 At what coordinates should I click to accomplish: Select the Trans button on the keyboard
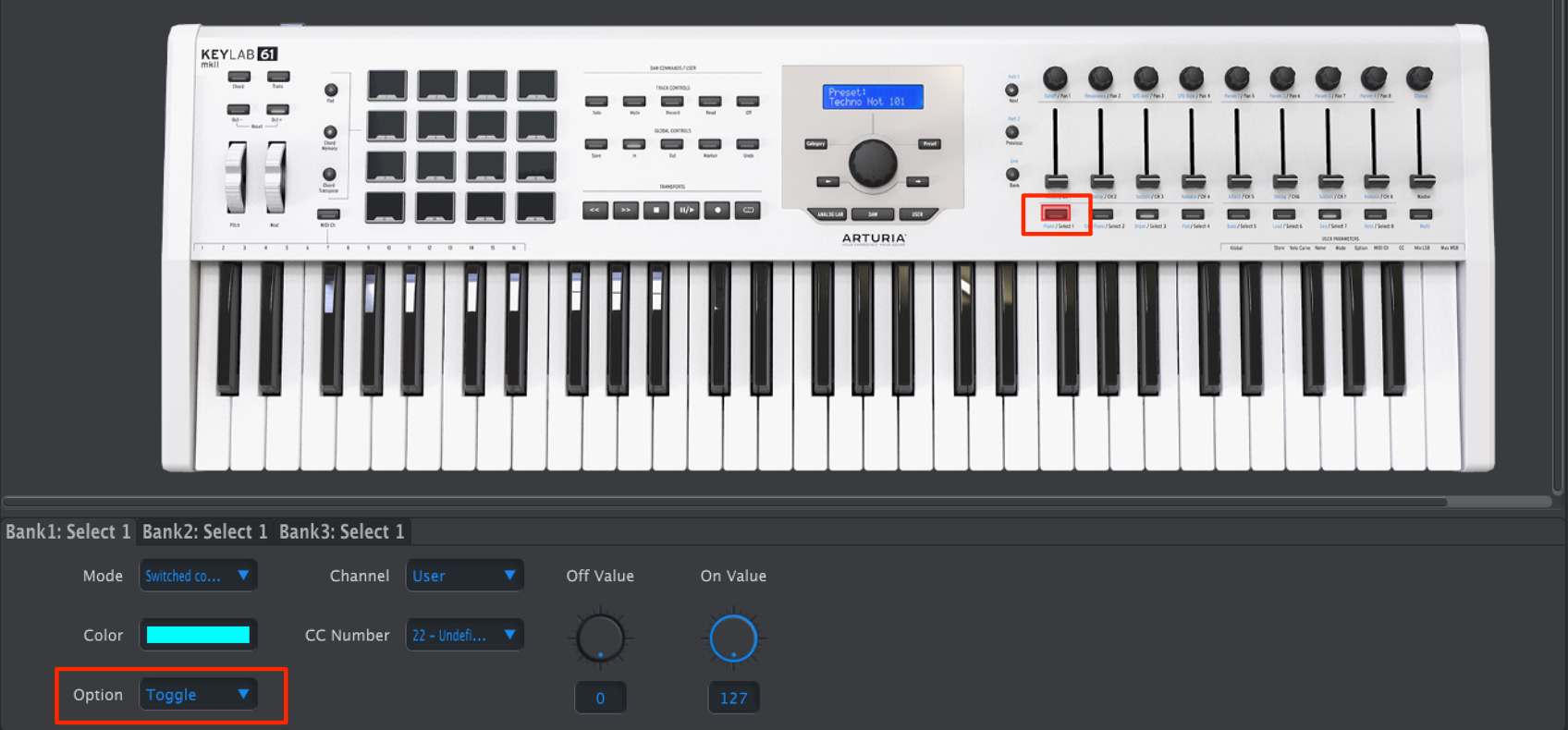click(278, 77)
